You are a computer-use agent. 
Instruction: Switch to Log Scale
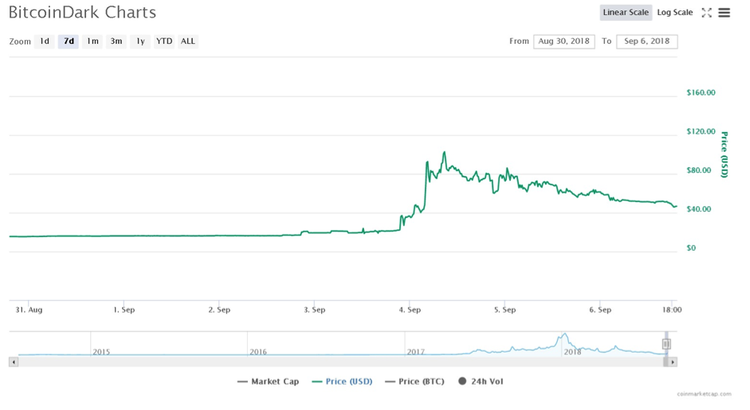674,12
